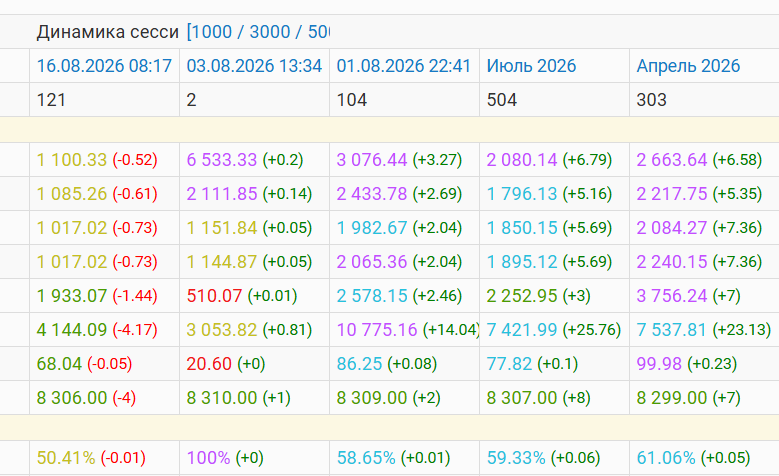Click the value 2 084.27 (+7.36)
Screen dimensions: 779x476
[700, 228]
